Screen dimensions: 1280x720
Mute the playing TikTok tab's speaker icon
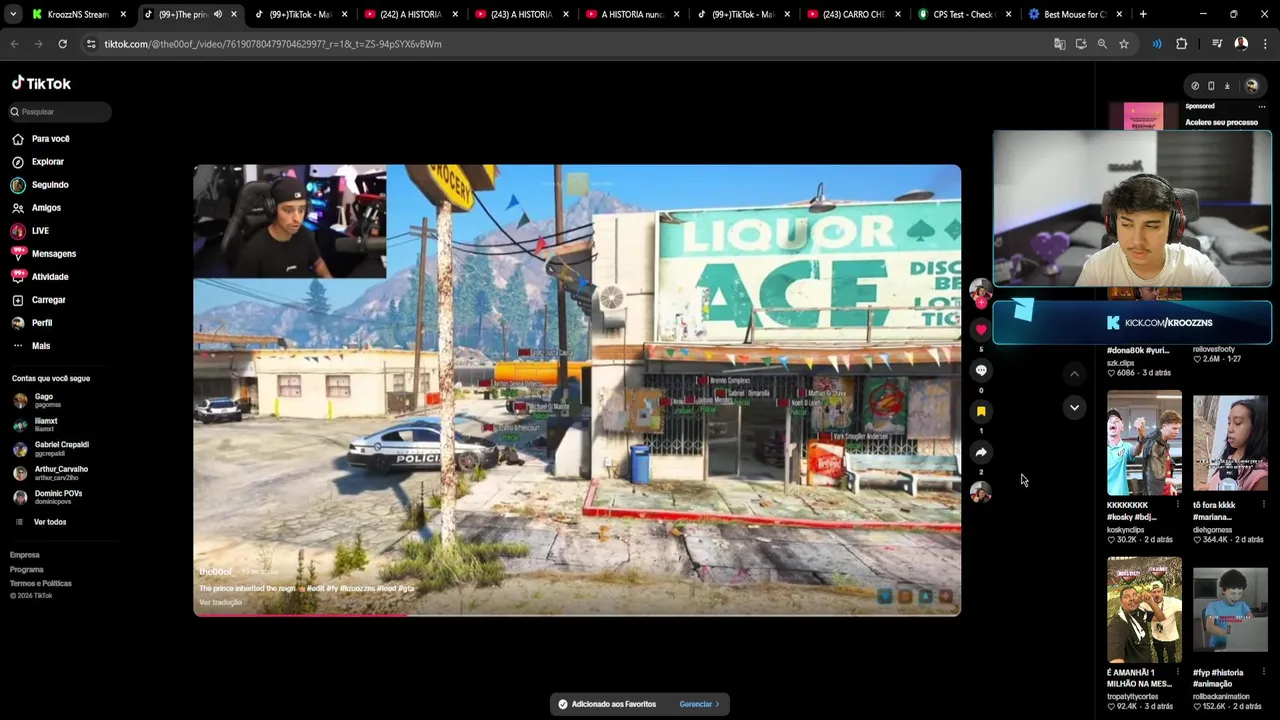[x=218, y=14]
